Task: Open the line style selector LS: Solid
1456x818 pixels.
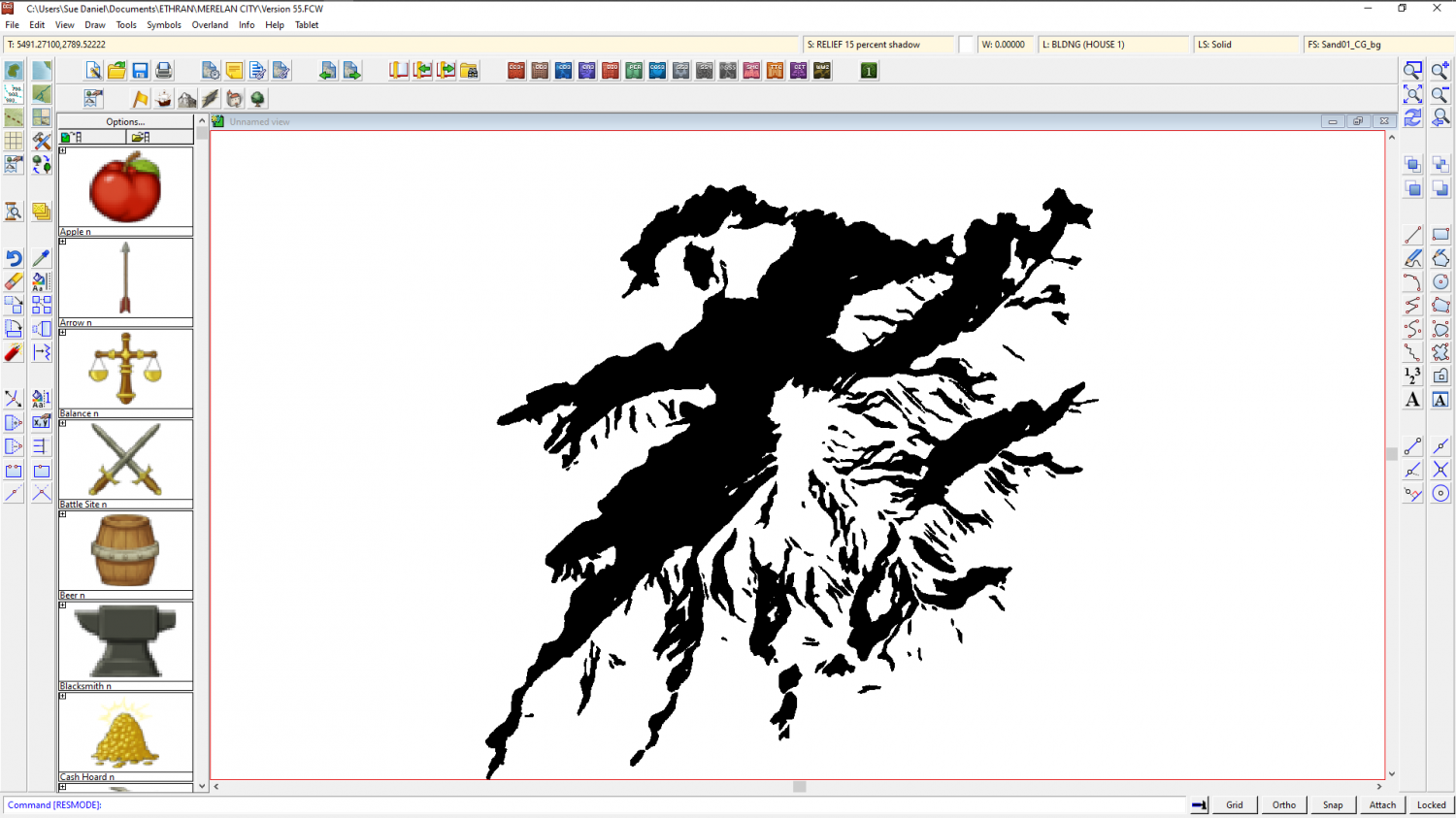Action: coord(1246,45)
